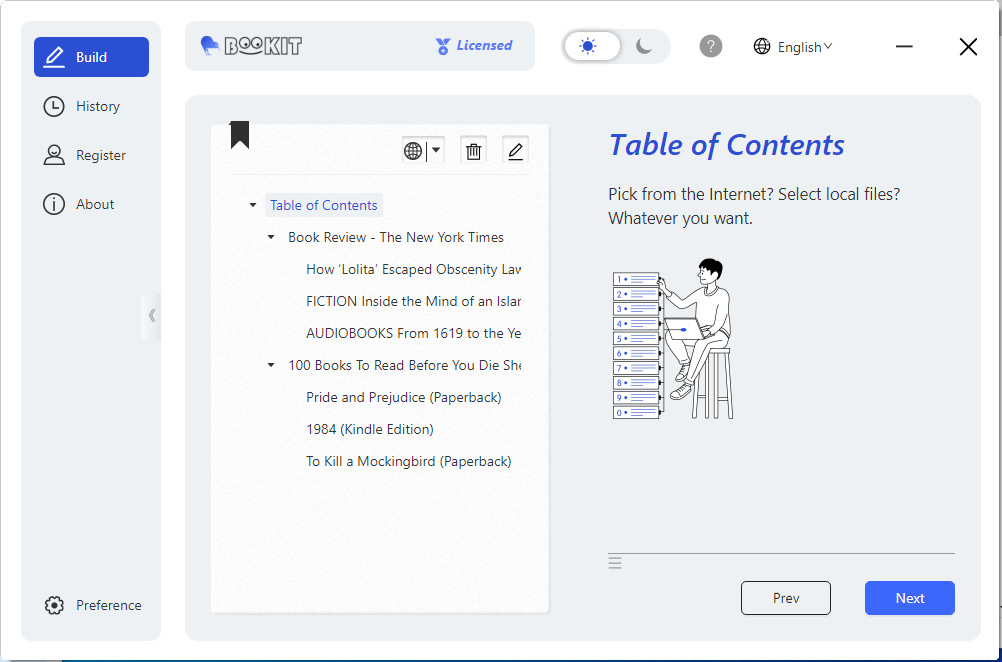Screen dimensions: 1002x662
Task: Click the Next button
Action: (910, 598)
